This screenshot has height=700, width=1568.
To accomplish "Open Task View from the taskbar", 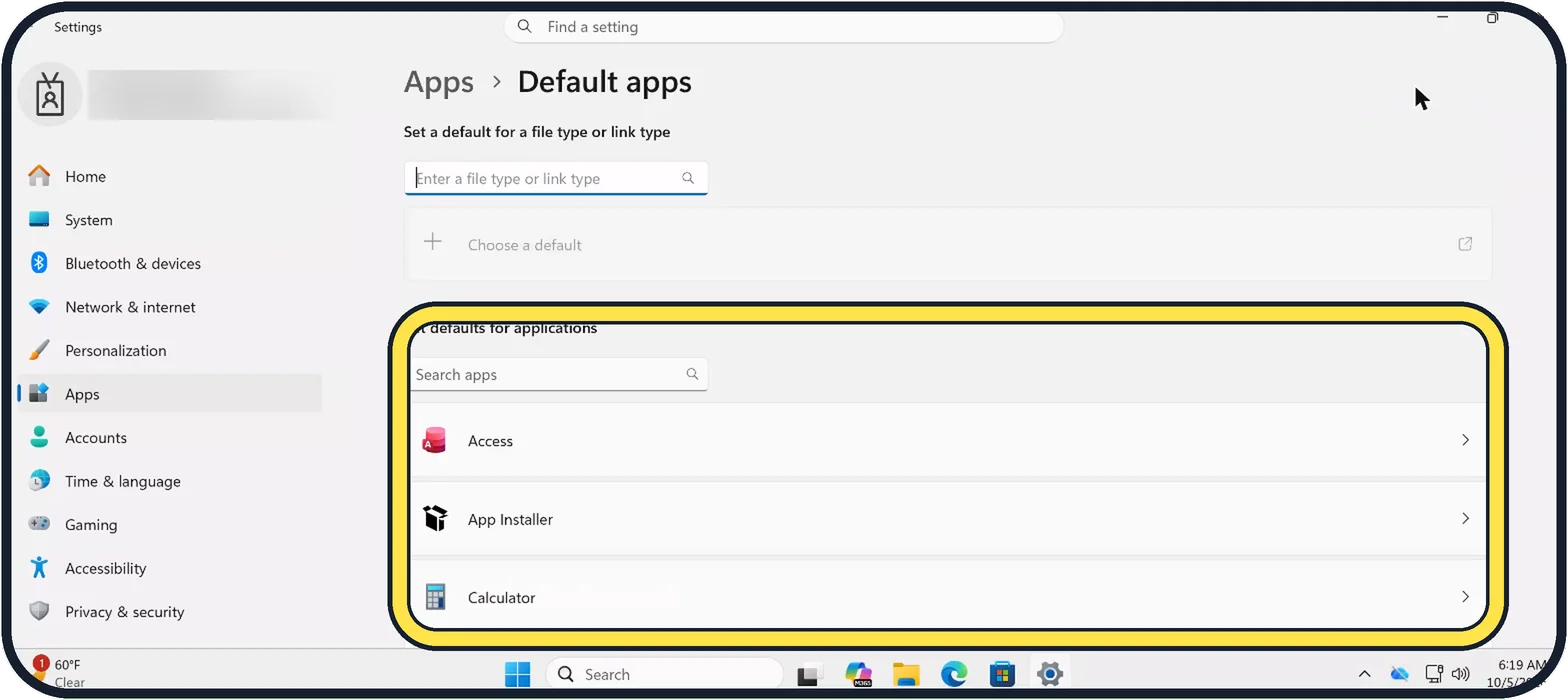I will pos(809,675).
